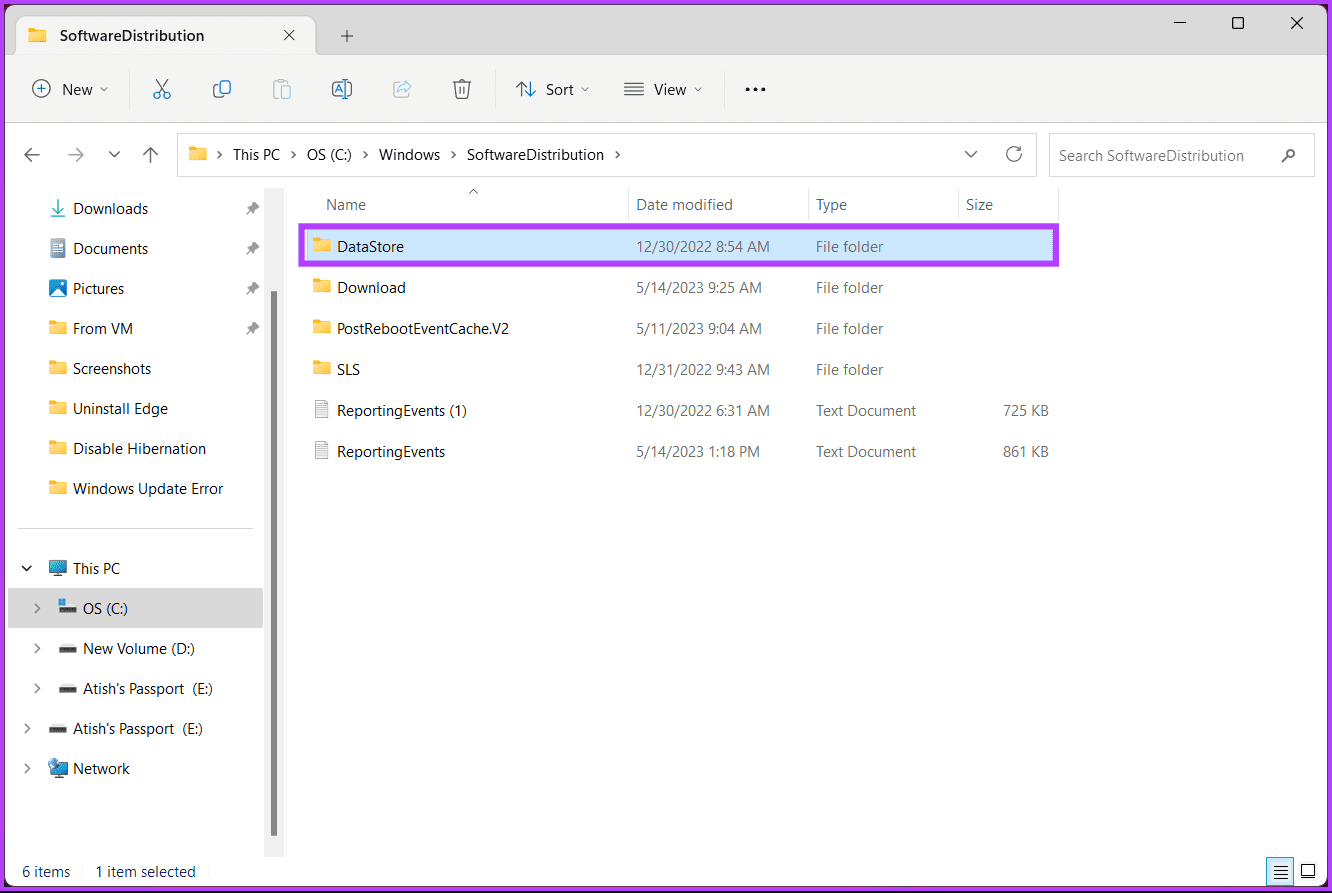Click the Copy icon in toolbar

tap(222, 89)
